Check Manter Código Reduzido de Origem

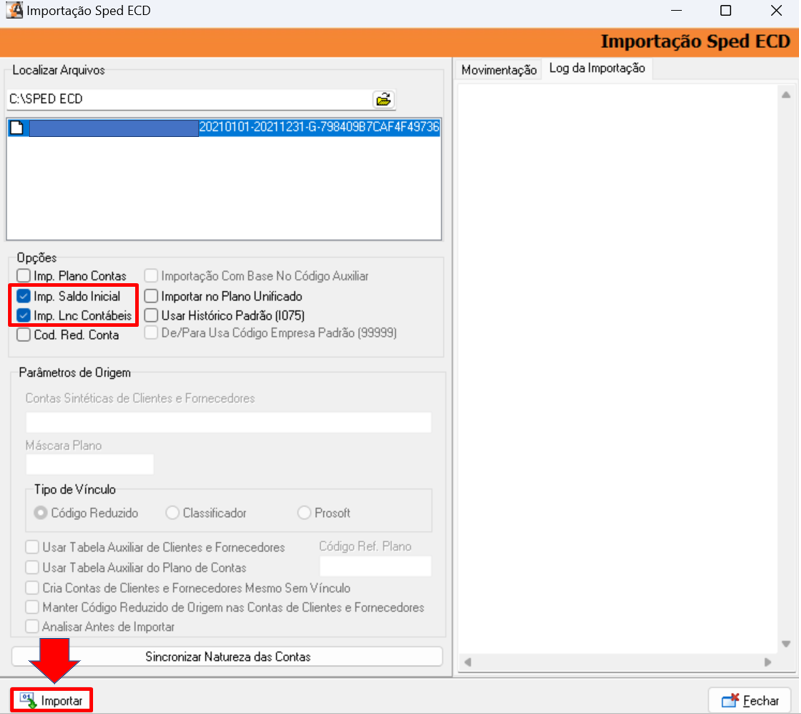(32, 607)
